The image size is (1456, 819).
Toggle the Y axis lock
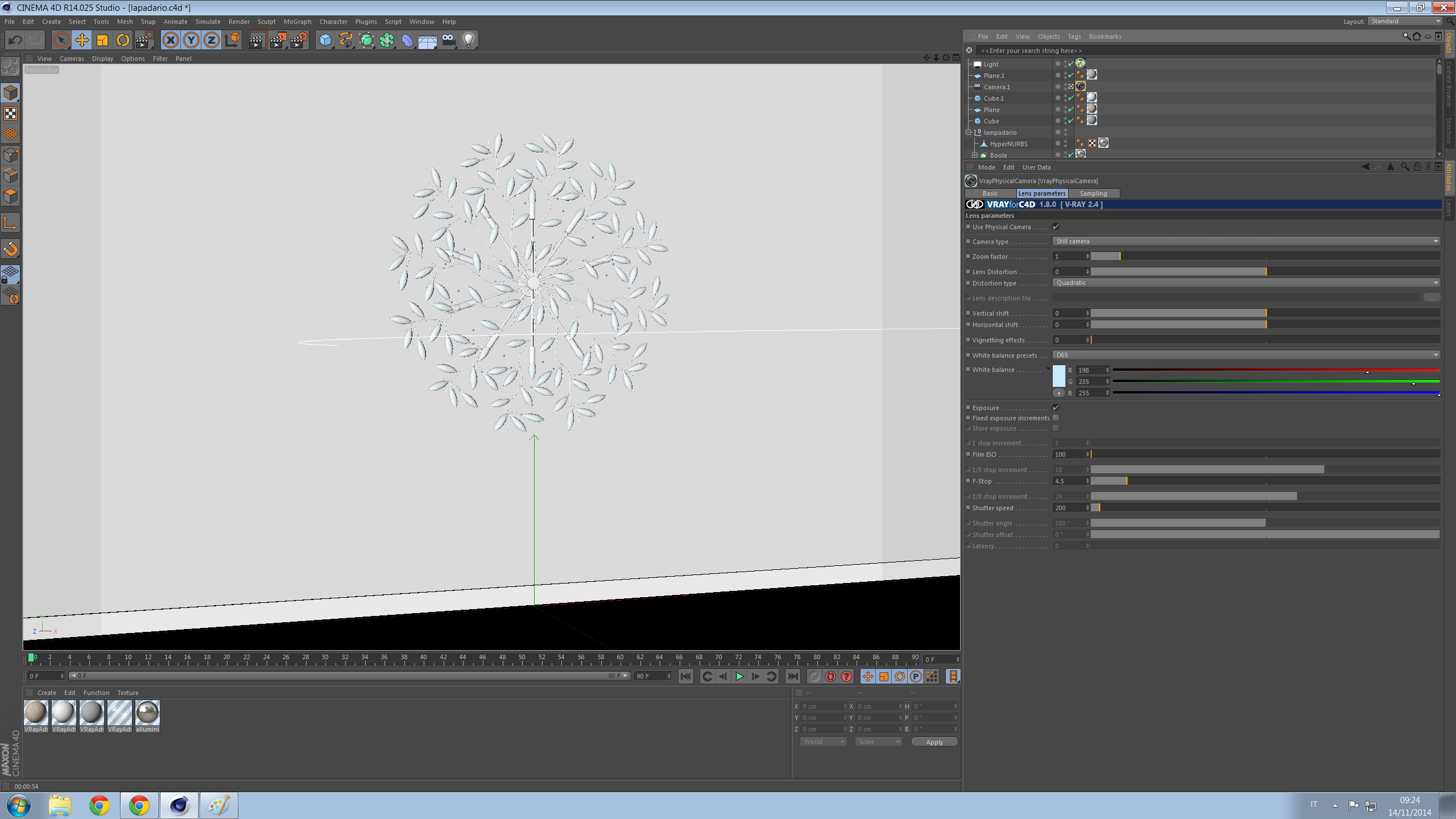[x=191, y=40]
